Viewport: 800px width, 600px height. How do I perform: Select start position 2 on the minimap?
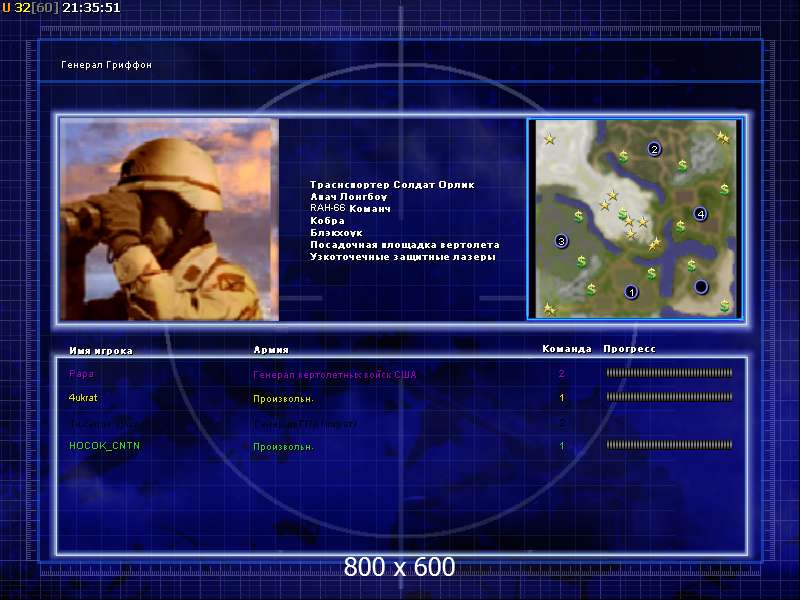coord(654,149)
